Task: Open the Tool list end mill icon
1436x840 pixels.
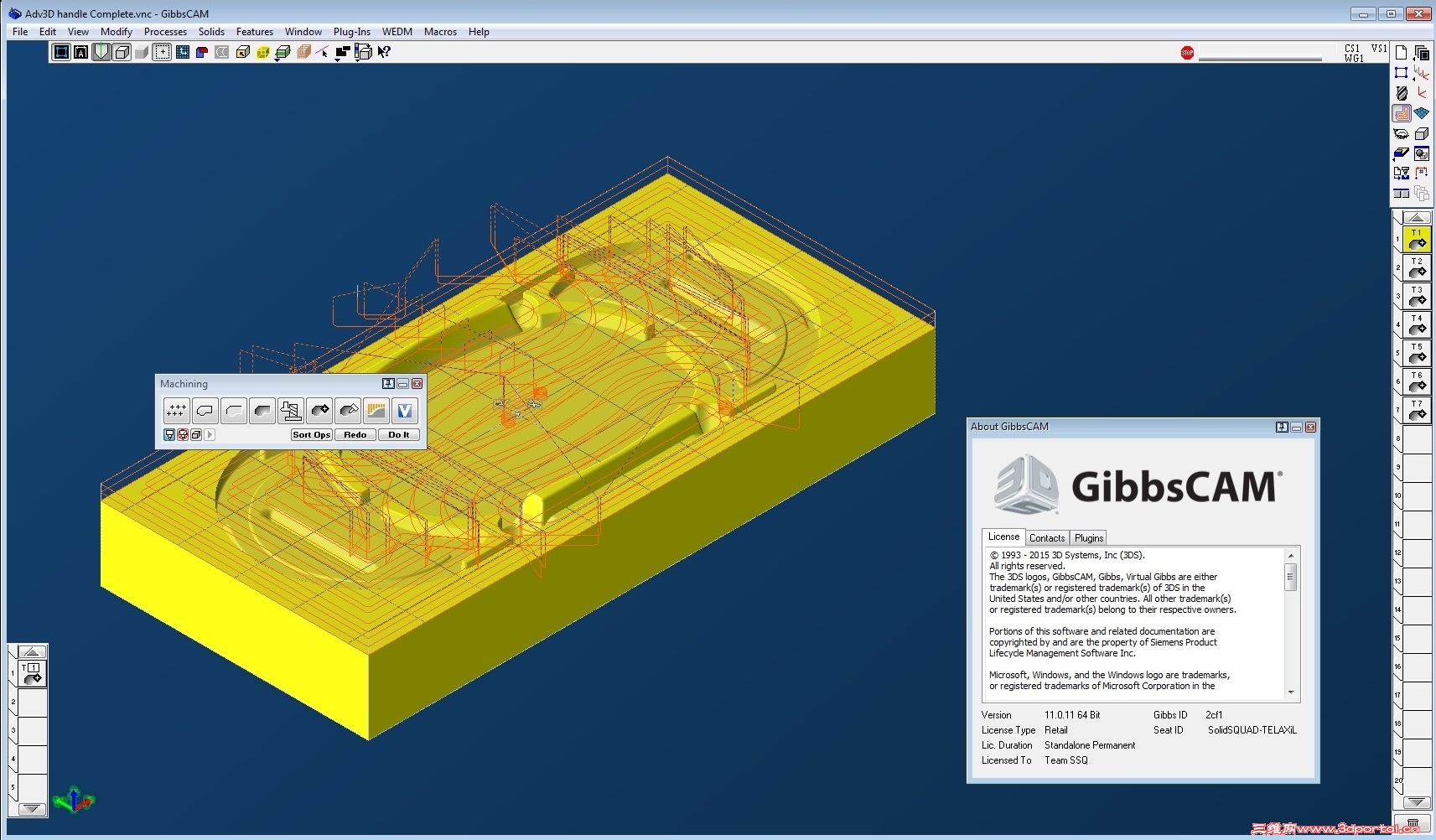Action: [x=1402, y=93]
